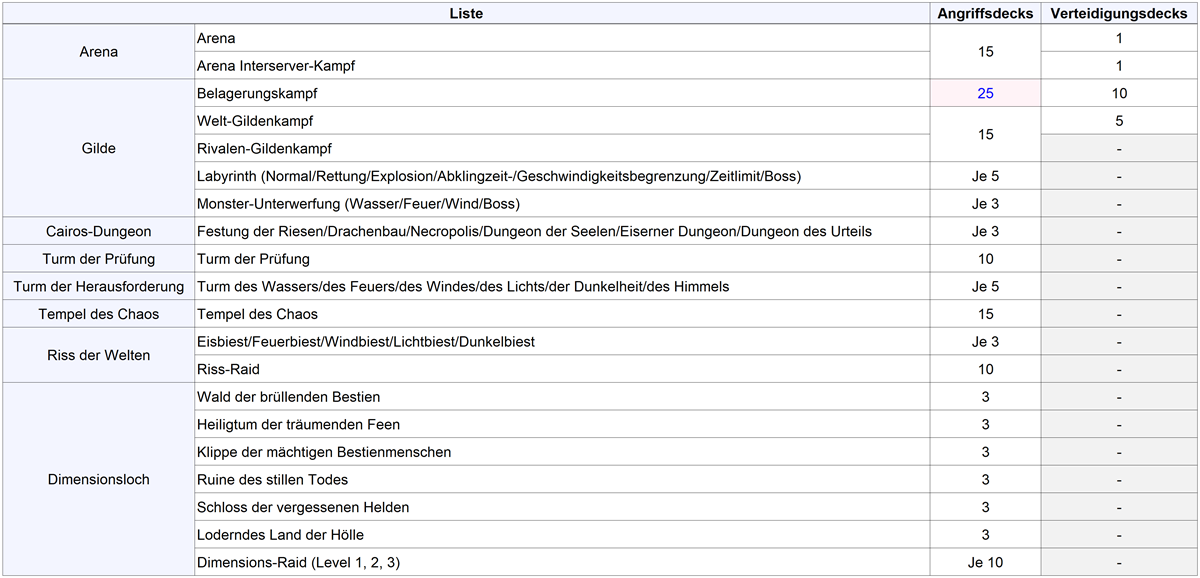1200x578 pixels.
Task: Select the Belagerungskampf list entry
Action: 258,94
